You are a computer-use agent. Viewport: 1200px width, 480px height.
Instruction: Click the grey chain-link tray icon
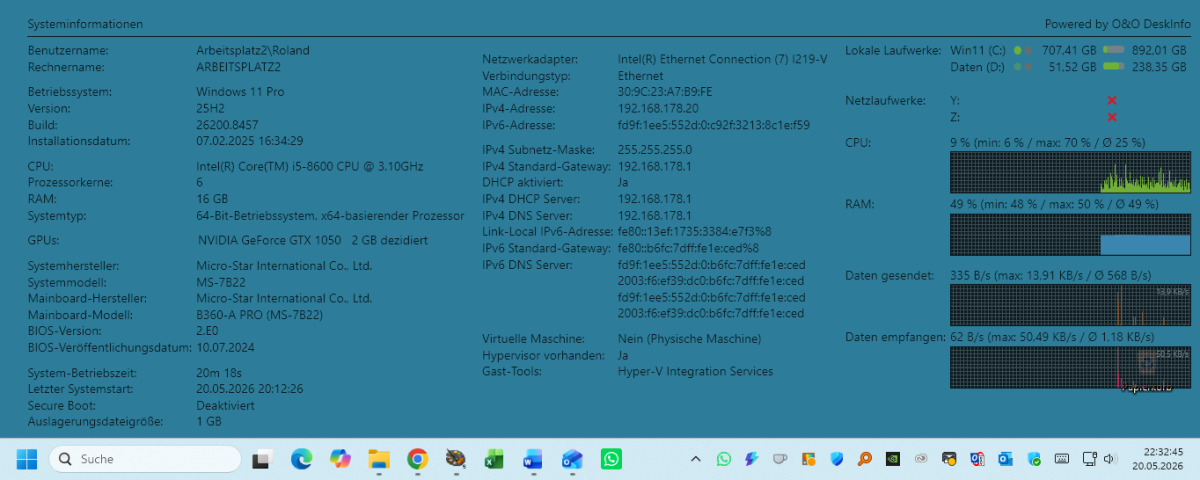(921, 459)
